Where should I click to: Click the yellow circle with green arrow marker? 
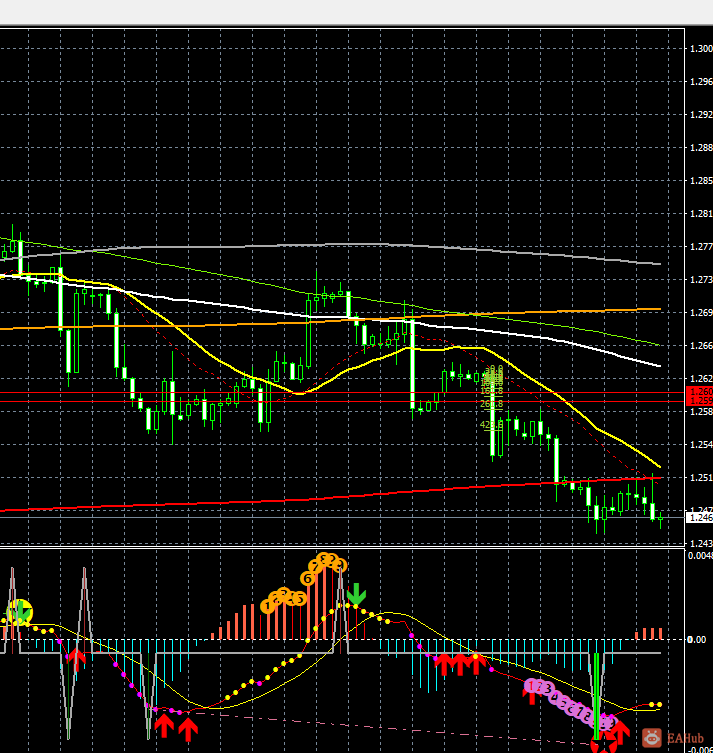(19, 612)
